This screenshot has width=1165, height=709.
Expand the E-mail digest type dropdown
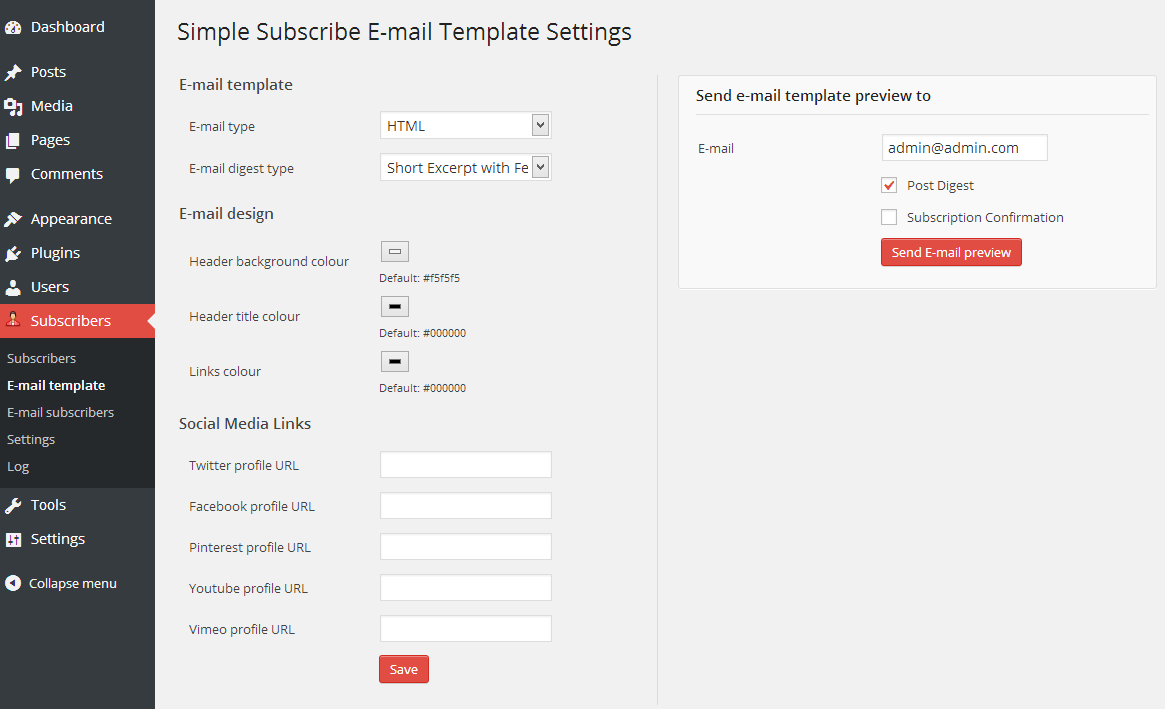coord(466,167)
